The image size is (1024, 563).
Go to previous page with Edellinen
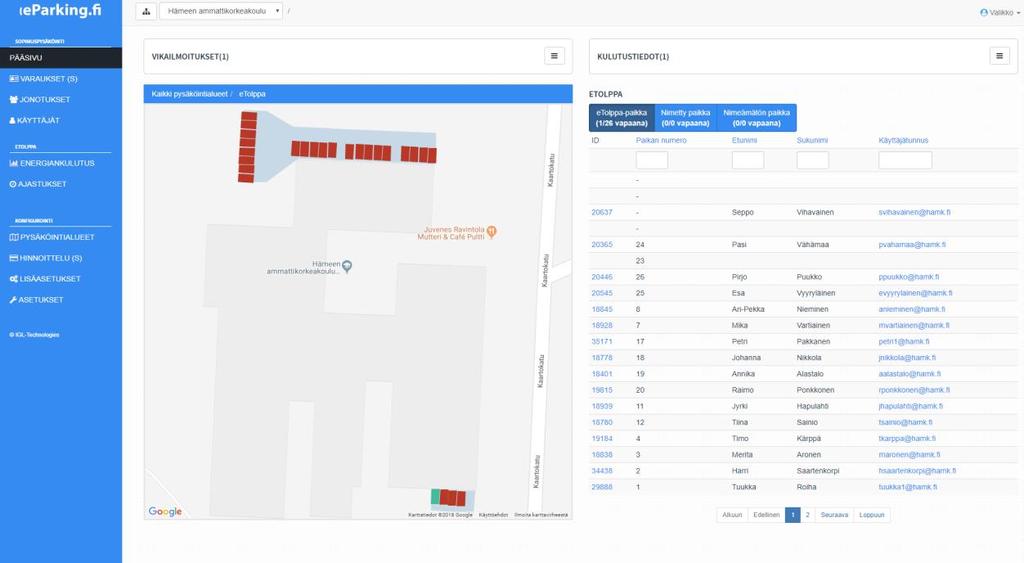766,515
